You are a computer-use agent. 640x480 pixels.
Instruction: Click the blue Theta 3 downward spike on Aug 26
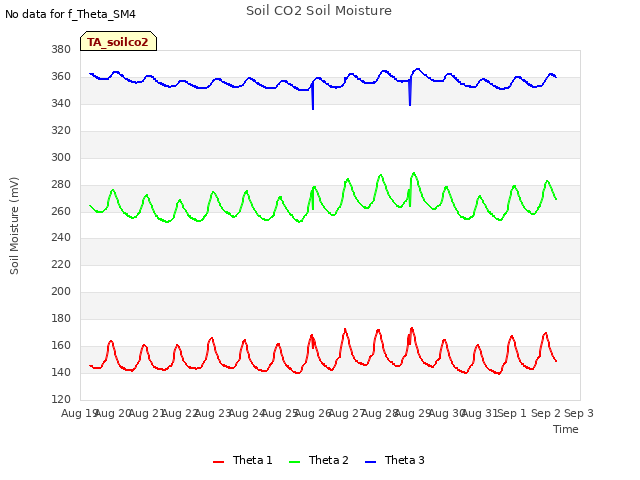(x=313, y=98)
